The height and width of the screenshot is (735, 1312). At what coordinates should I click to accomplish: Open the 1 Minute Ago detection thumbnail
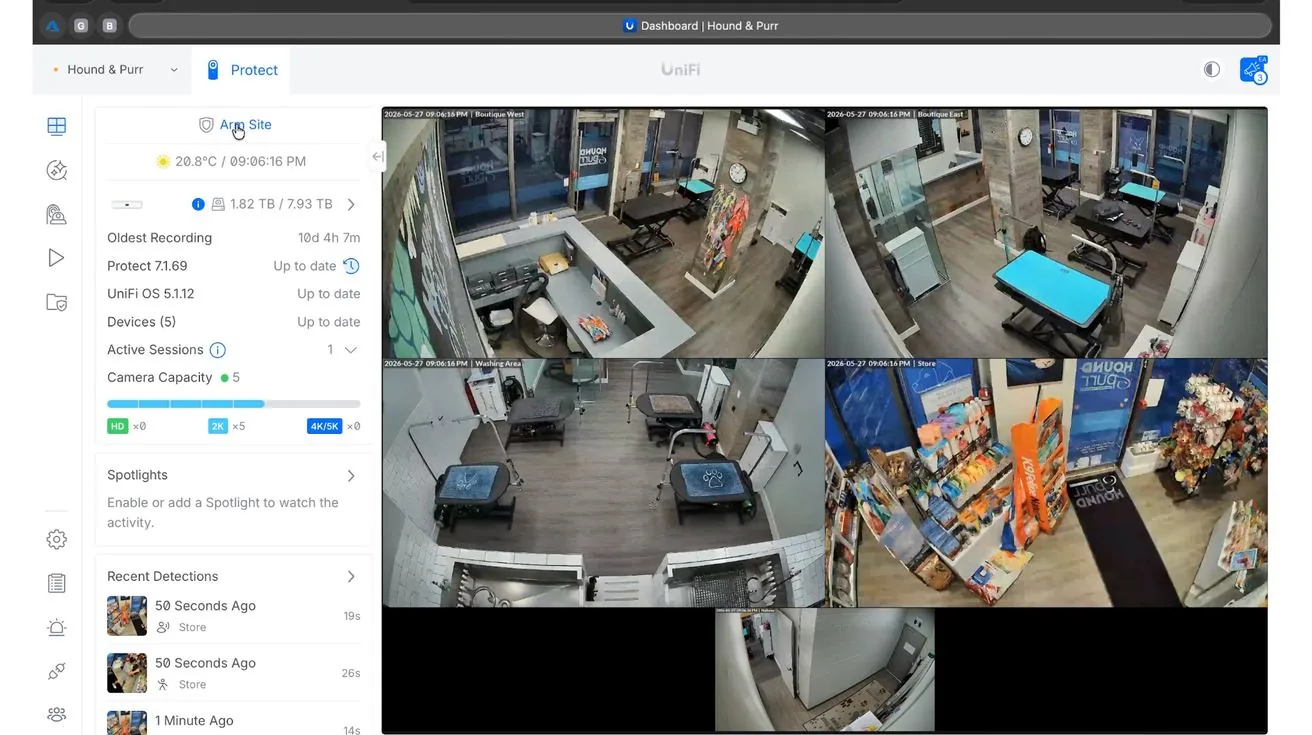[x=127, y=722]
